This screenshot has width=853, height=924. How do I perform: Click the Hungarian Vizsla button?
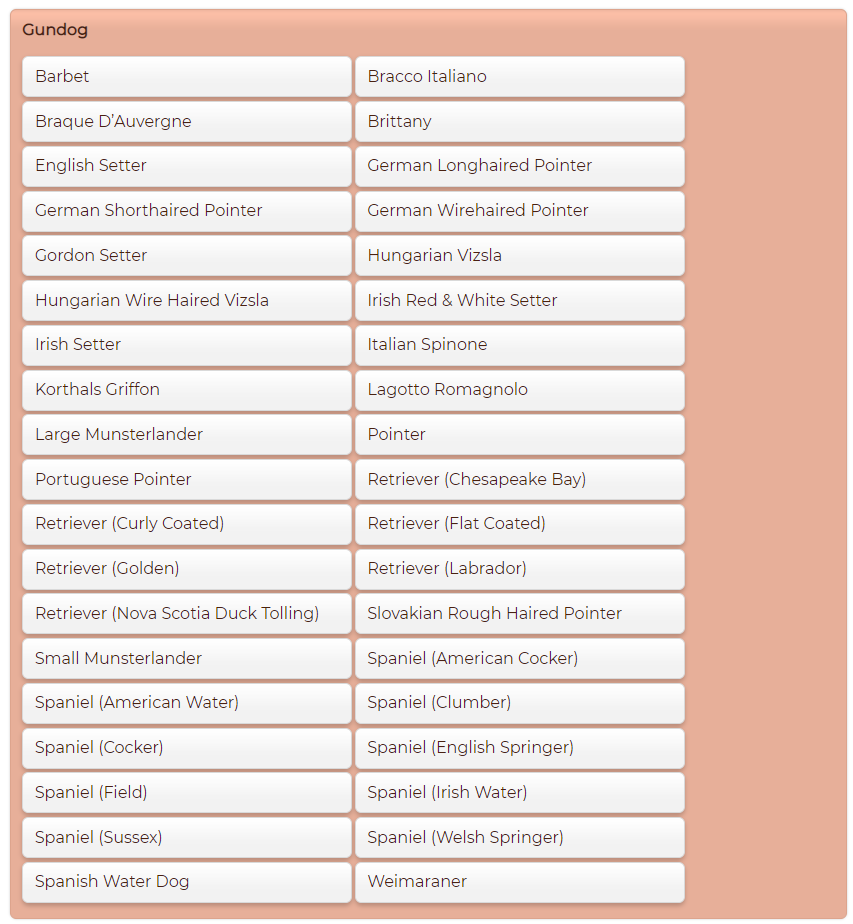pos(519,256)
